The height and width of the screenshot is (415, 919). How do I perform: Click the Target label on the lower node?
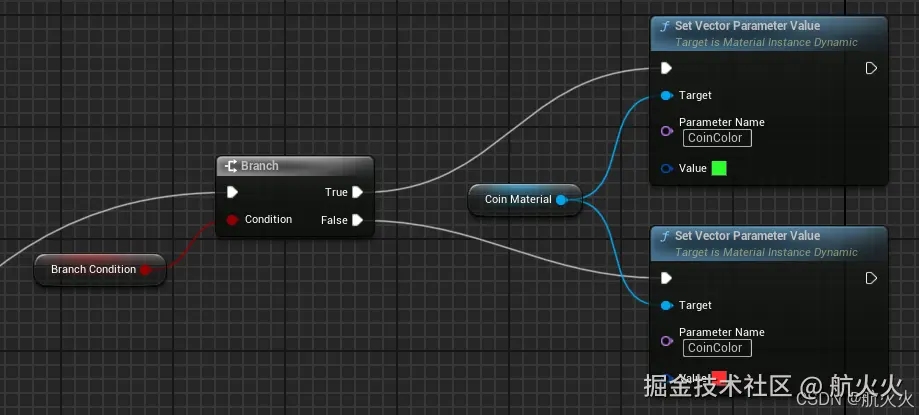(x=695, y=305)
